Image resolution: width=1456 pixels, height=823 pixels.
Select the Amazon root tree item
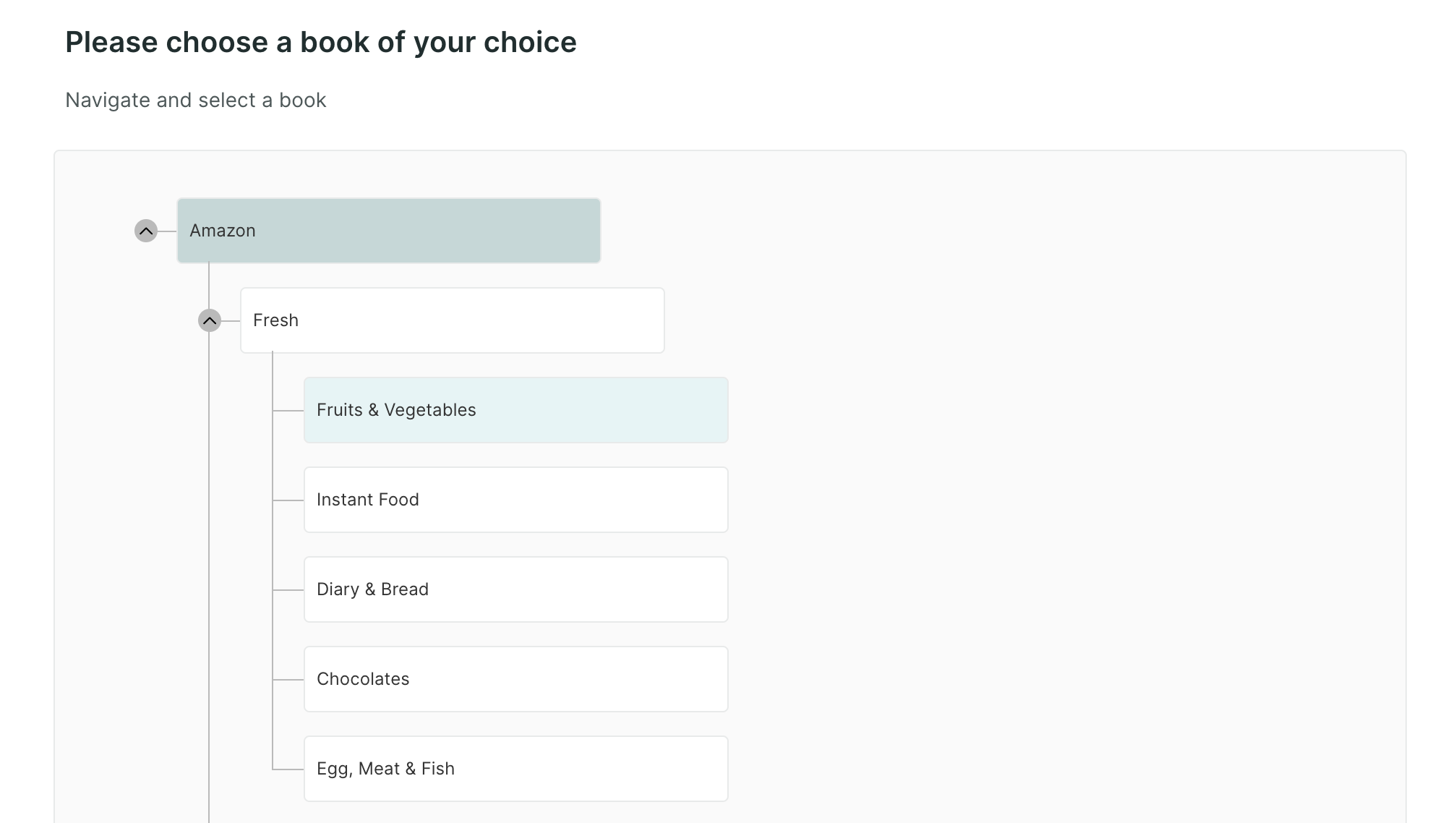pos(389,231)
